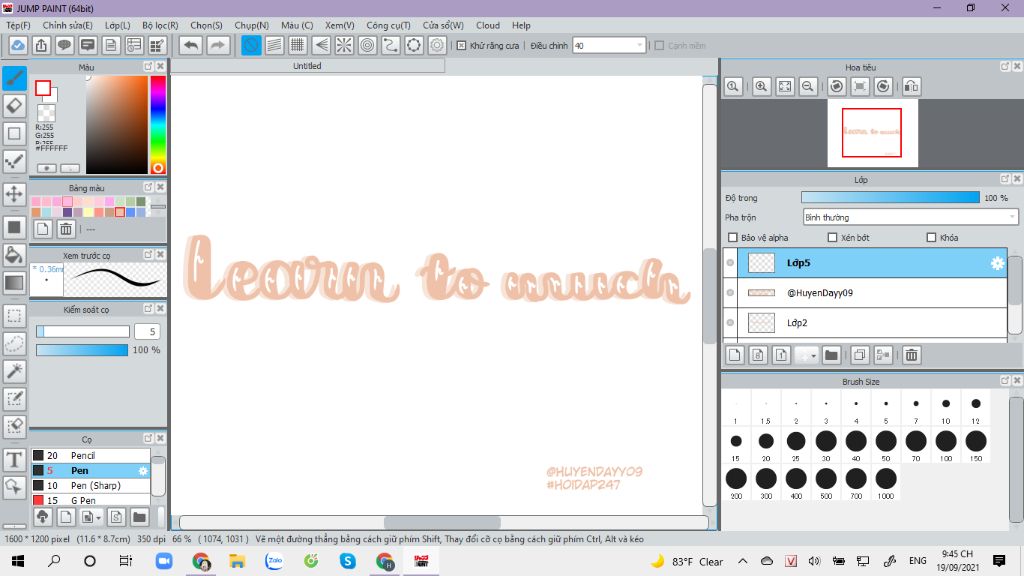1024x576 pixels.
Task: Enable the concentric circle snap guide
Action: 368,46
